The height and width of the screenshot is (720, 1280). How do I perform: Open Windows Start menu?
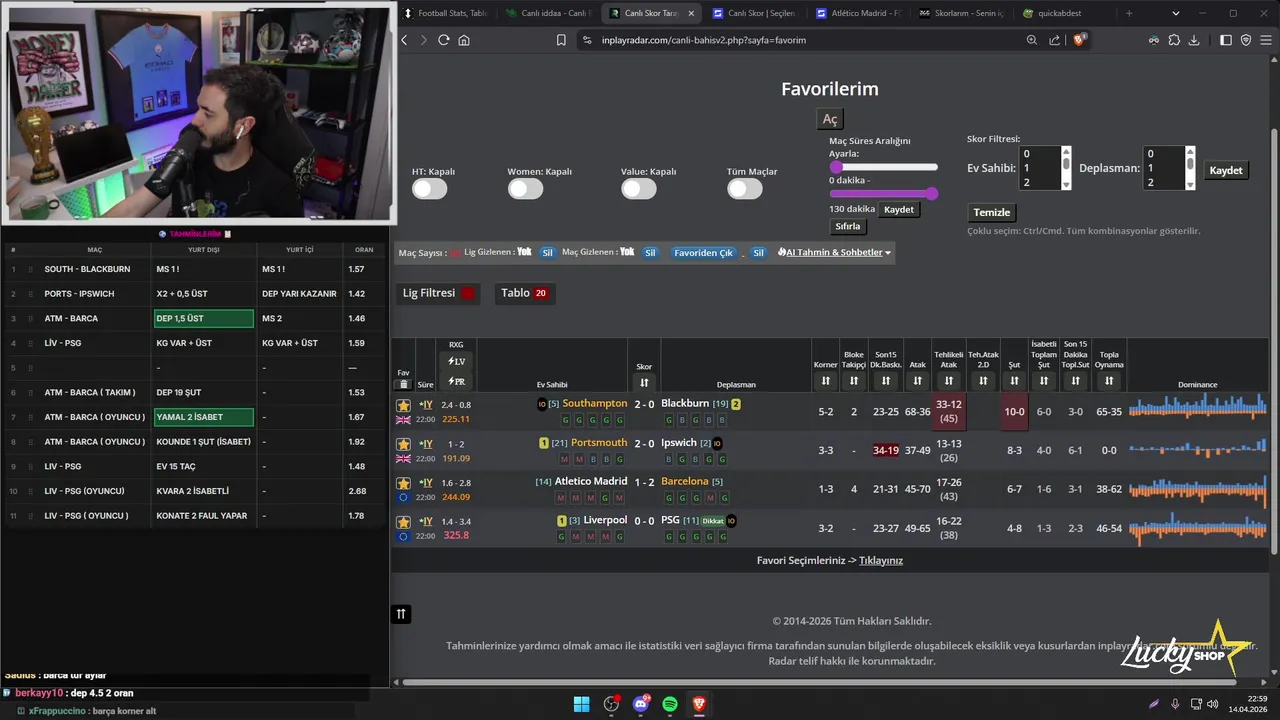581,704
